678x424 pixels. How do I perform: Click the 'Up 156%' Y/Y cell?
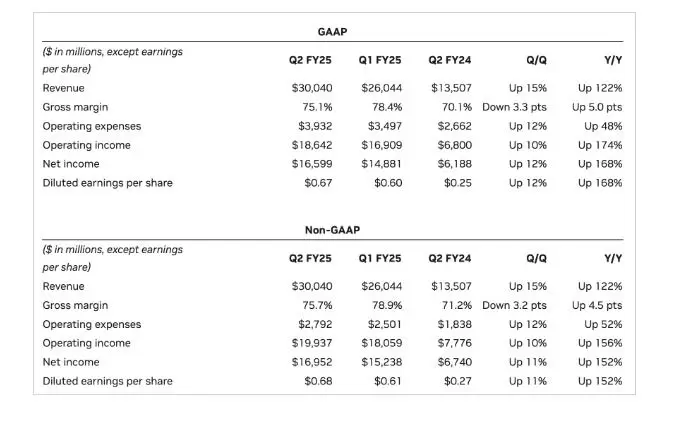point(600,343)
